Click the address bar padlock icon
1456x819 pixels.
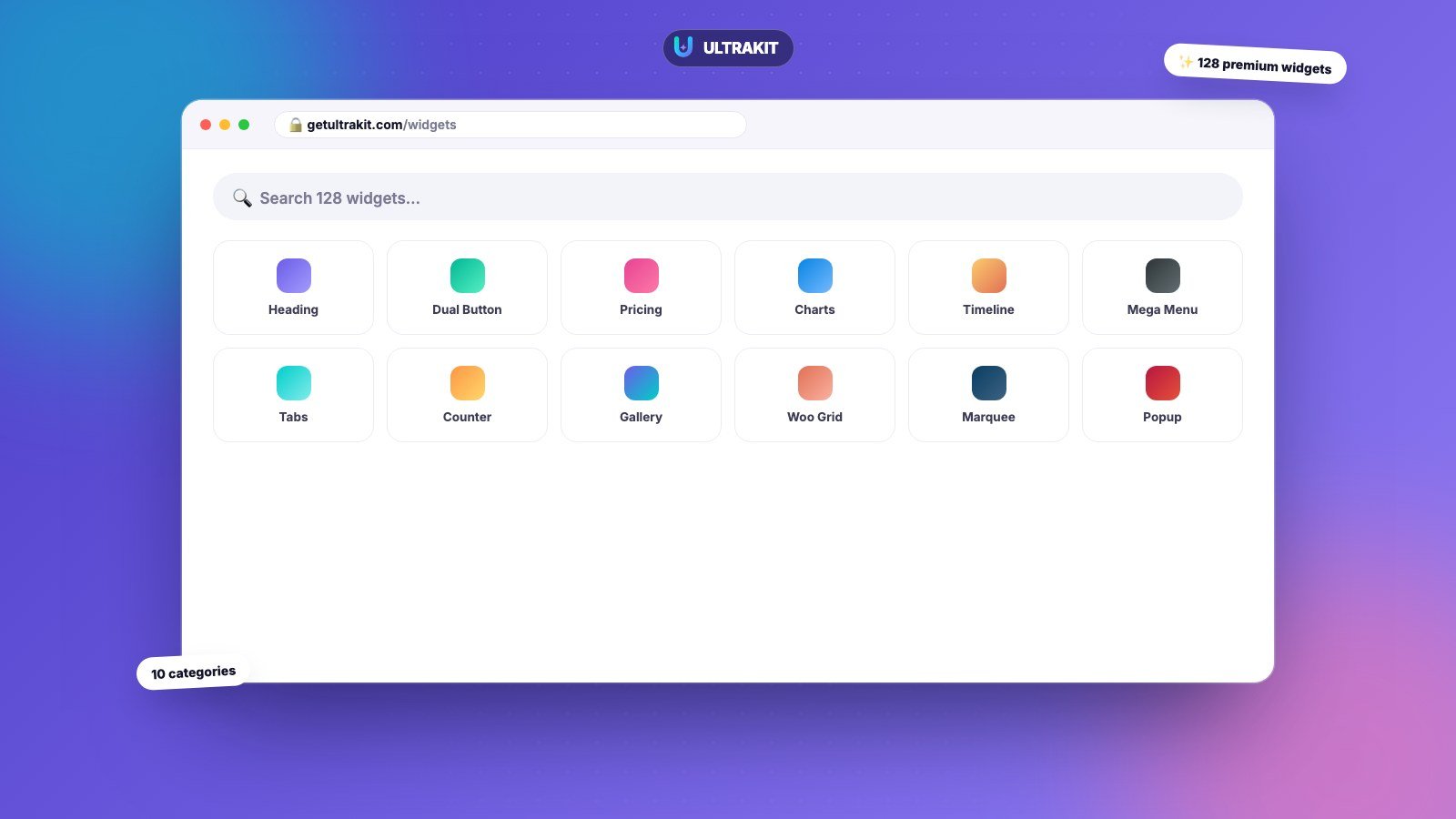point(296,125)
